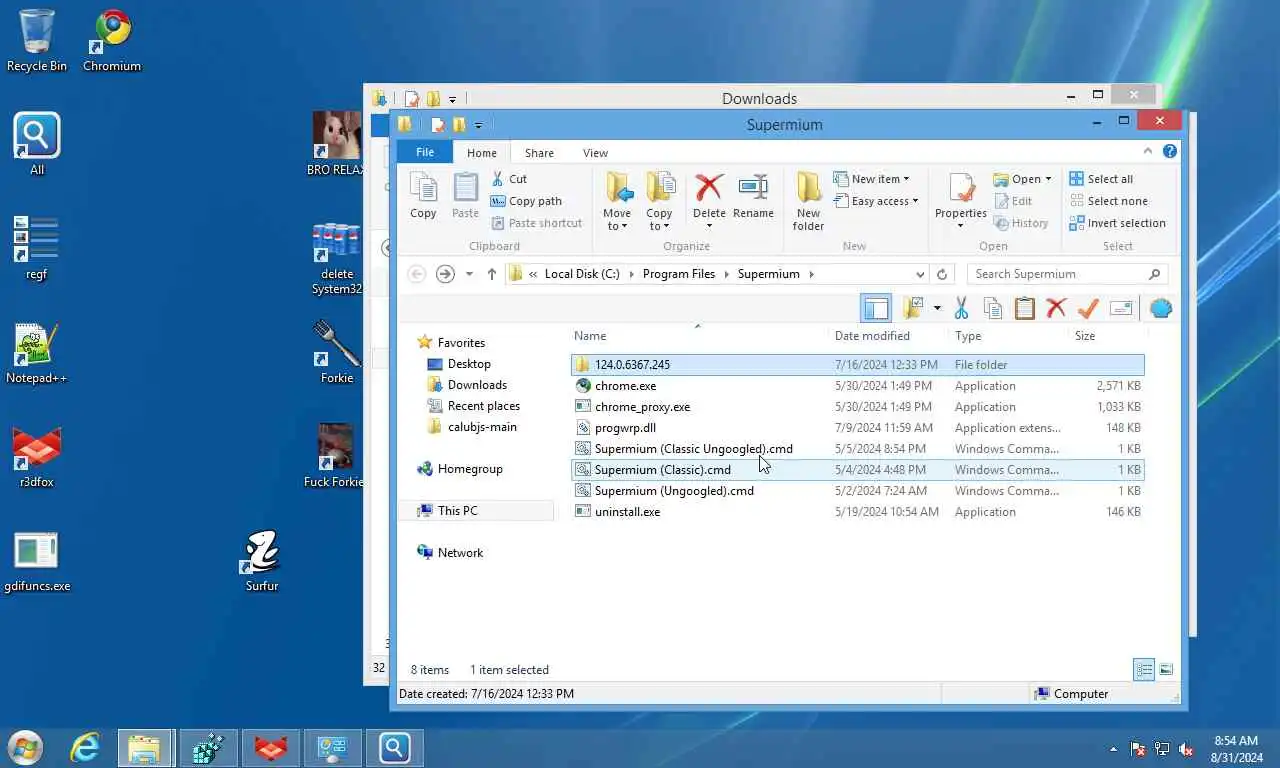
Task: Refresh the Supermium folder view
Action: coord(942,274)
